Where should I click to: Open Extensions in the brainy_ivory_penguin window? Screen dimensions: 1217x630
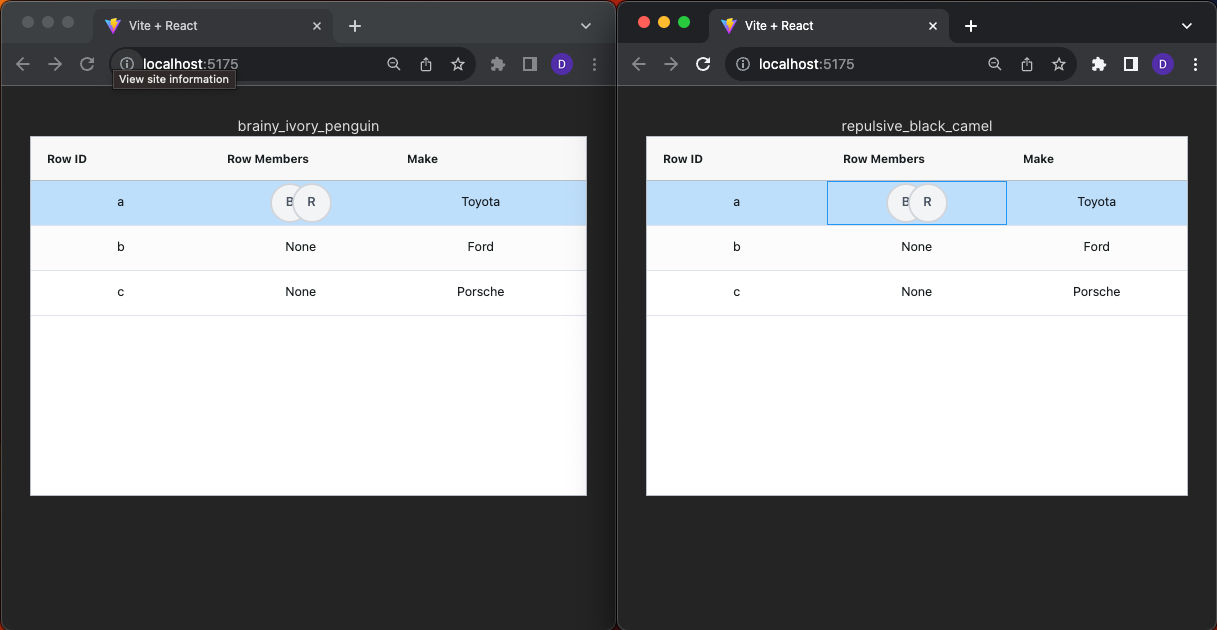498,64
